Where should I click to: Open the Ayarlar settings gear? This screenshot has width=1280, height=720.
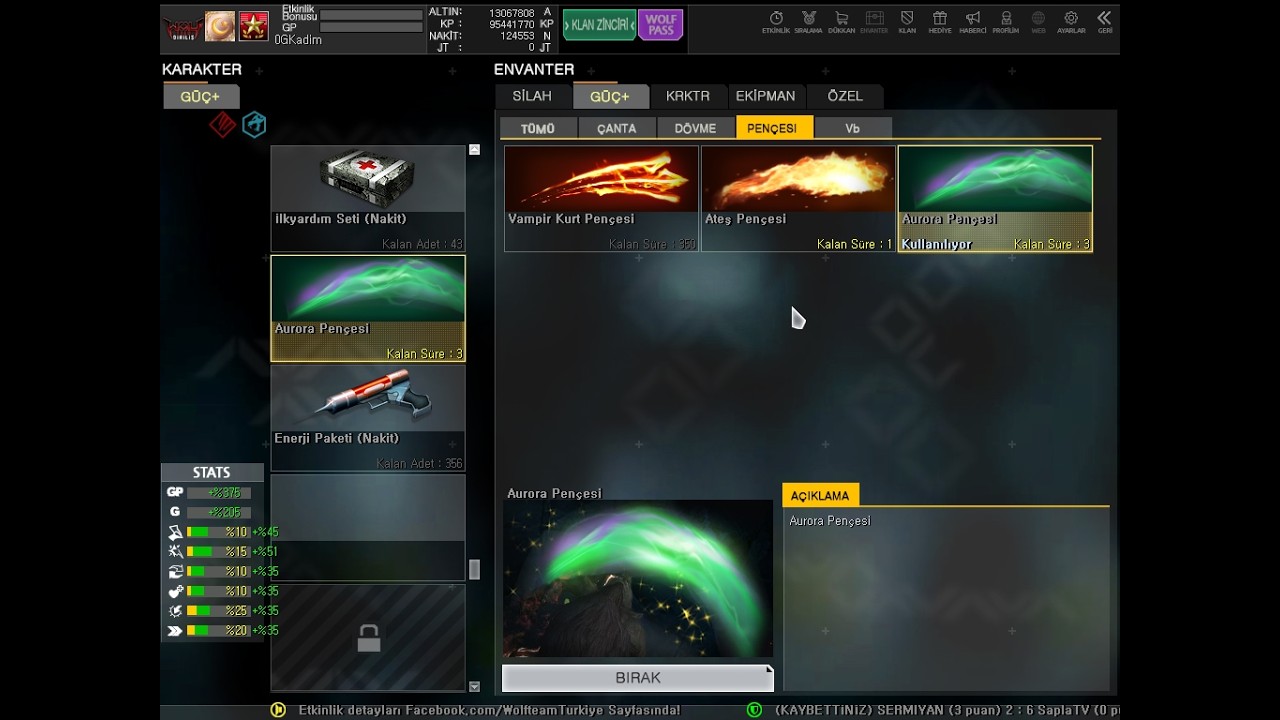click(x=1071, y=22)
